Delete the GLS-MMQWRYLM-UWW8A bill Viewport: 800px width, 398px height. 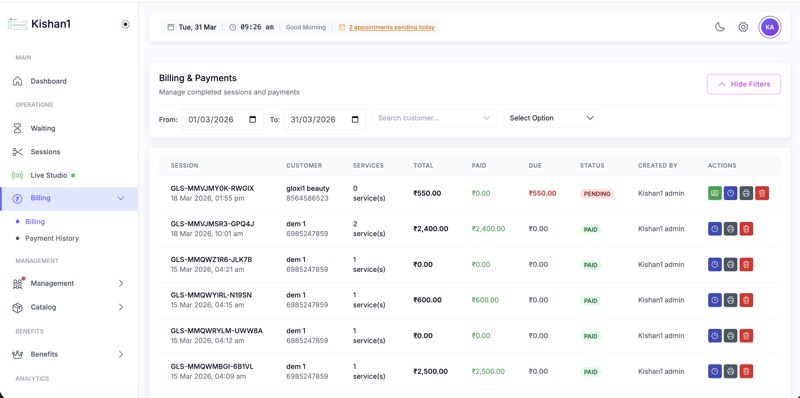tap(746, 336)
